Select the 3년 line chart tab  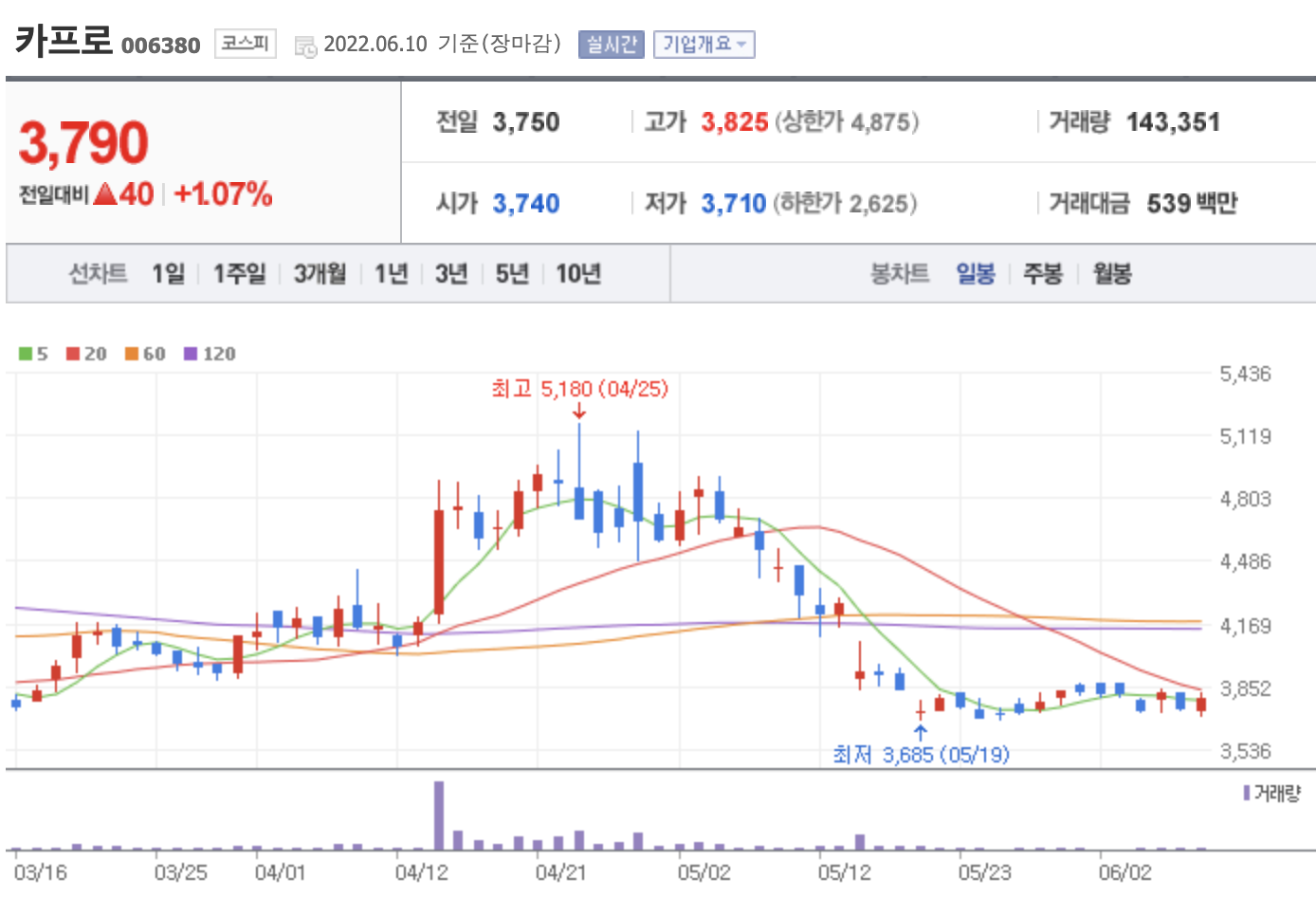click(x=451, y=274)
